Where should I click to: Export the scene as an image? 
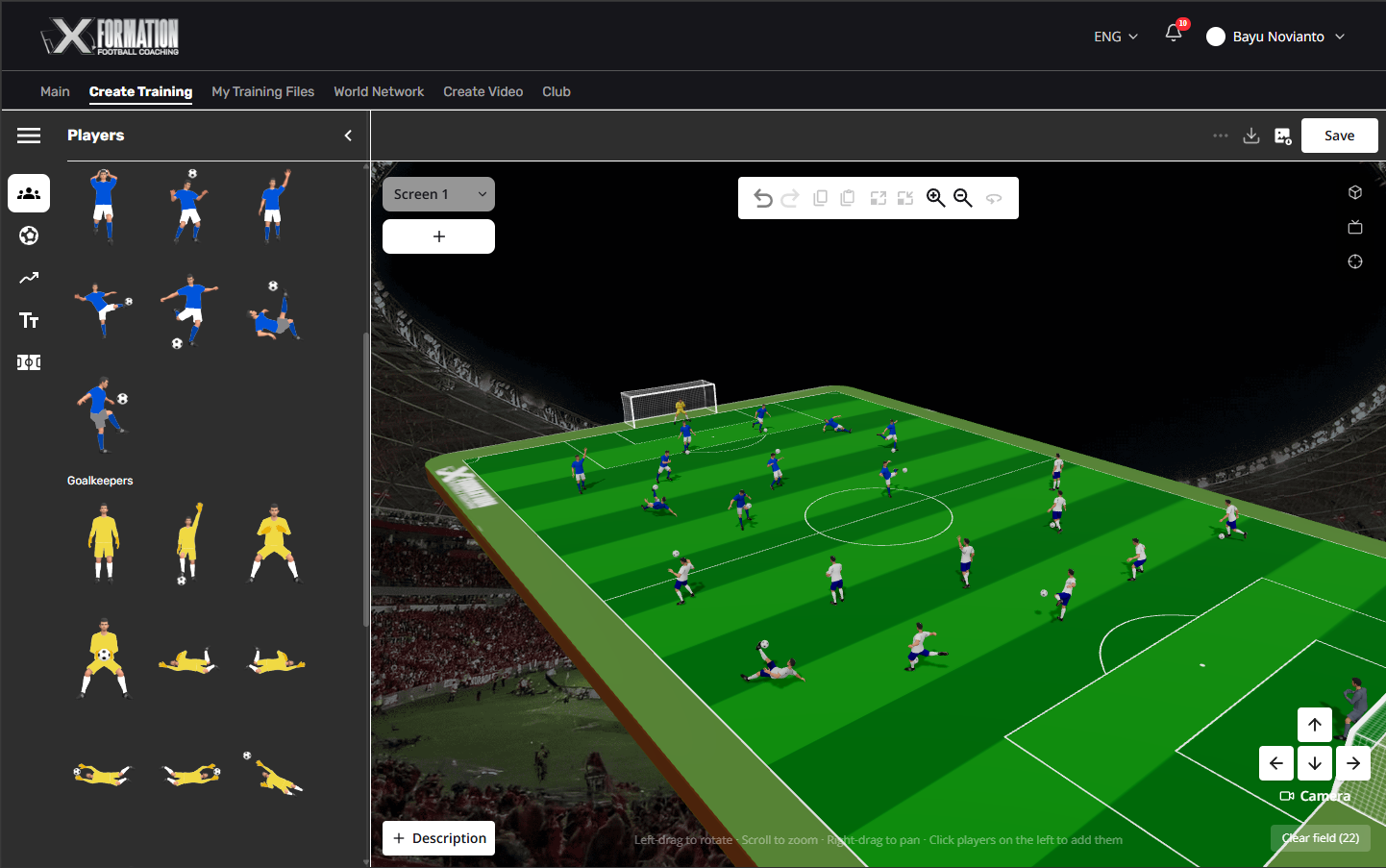(x=1283, y=136)
